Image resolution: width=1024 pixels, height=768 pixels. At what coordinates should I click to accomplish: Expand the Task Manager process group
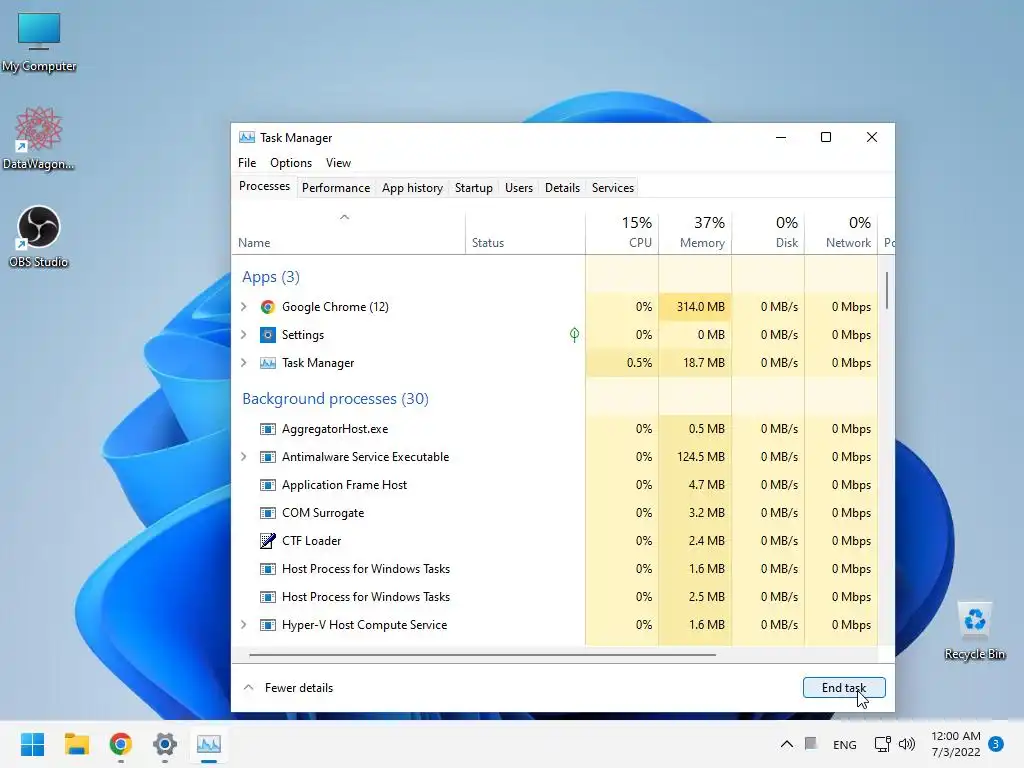point(244,363)
